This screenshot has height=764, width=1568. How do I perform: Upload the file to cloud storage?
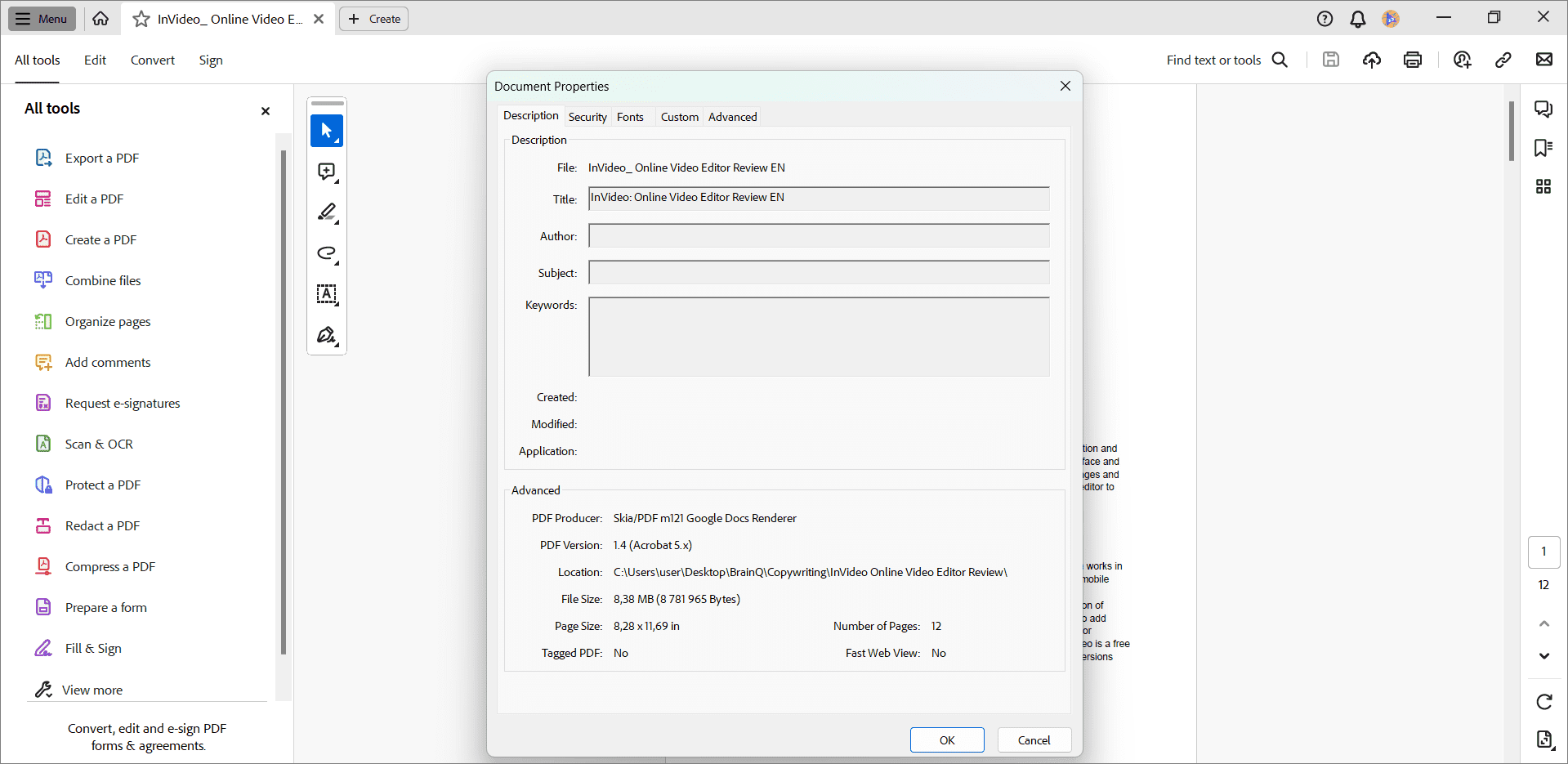[x=1372, y=59]
